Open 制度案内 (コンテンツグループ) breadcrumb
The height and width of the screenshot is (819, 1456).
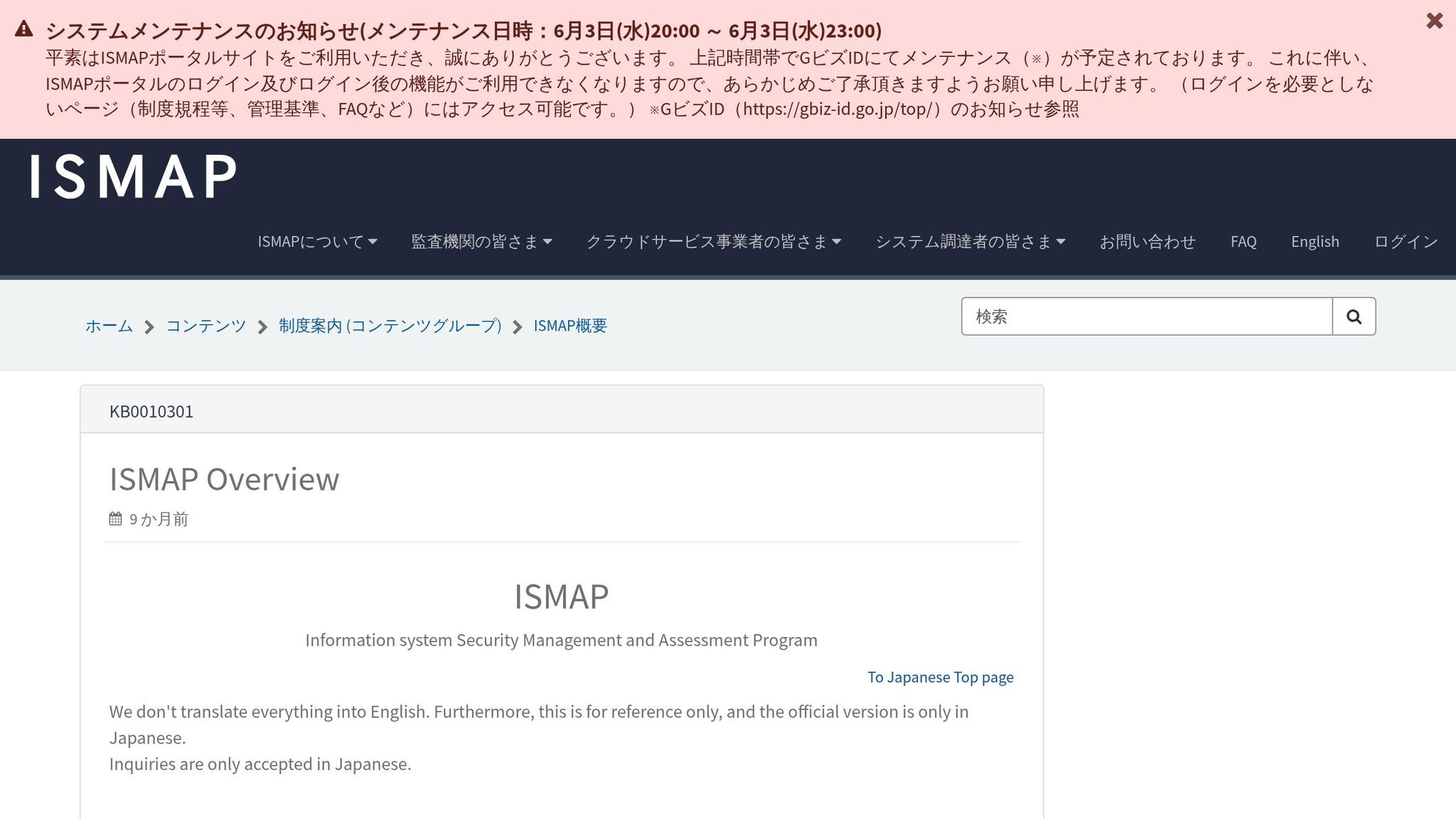pyautogui.click(x=390, y=326)
